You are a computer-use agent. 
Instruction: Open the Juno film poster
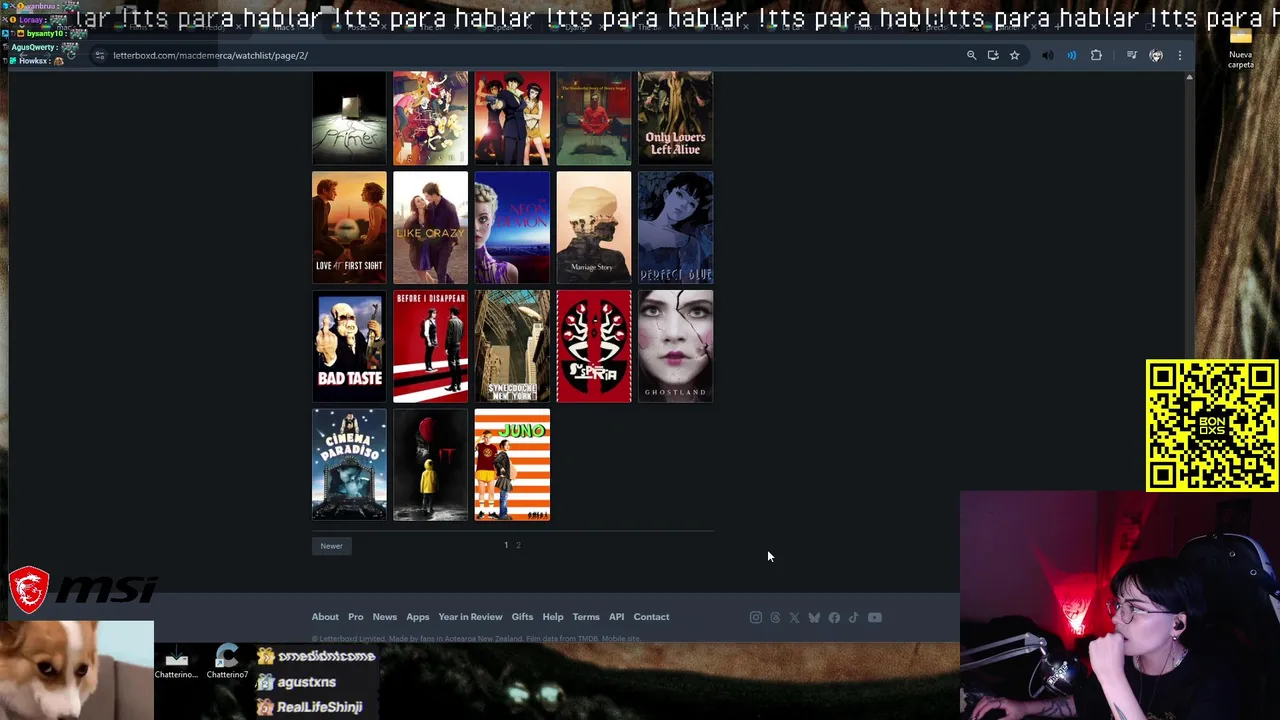pyautogui.click(x=512, y=464)
